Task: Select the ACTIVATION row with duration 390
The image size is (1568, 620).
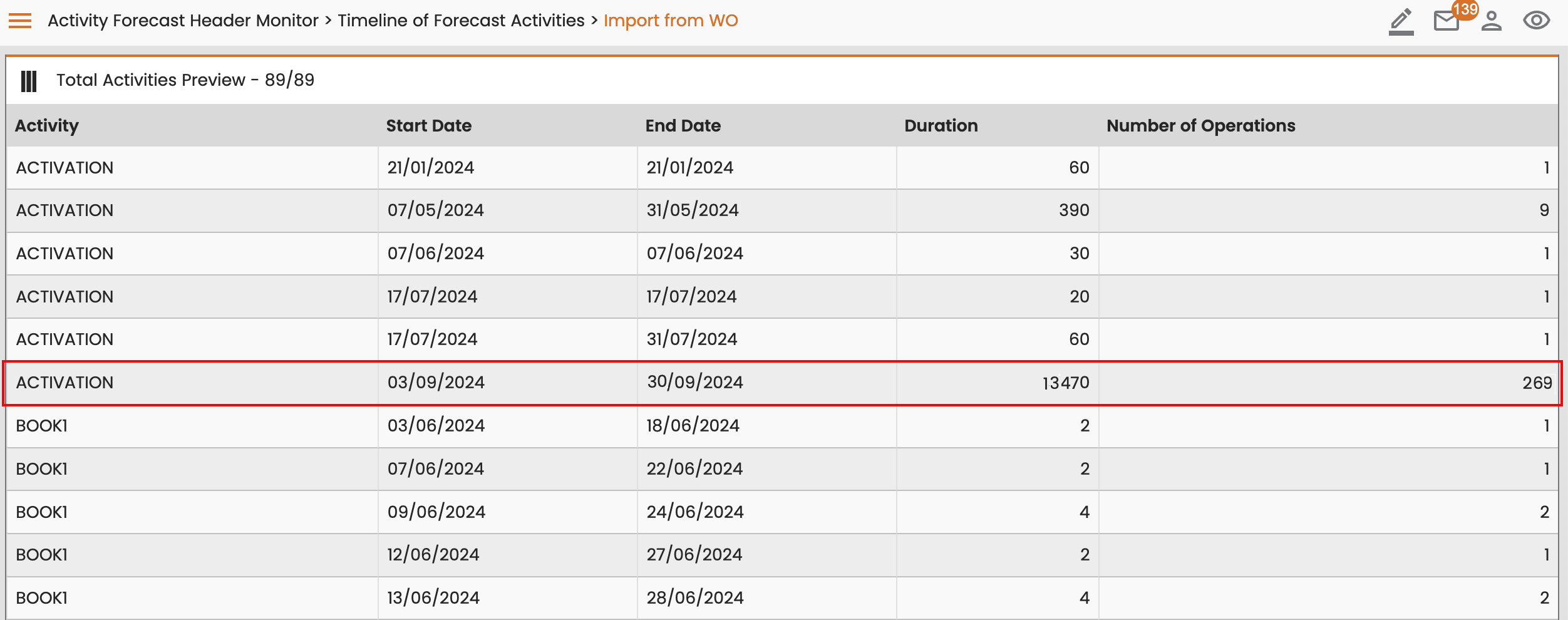Action: (x=782, y=210)
